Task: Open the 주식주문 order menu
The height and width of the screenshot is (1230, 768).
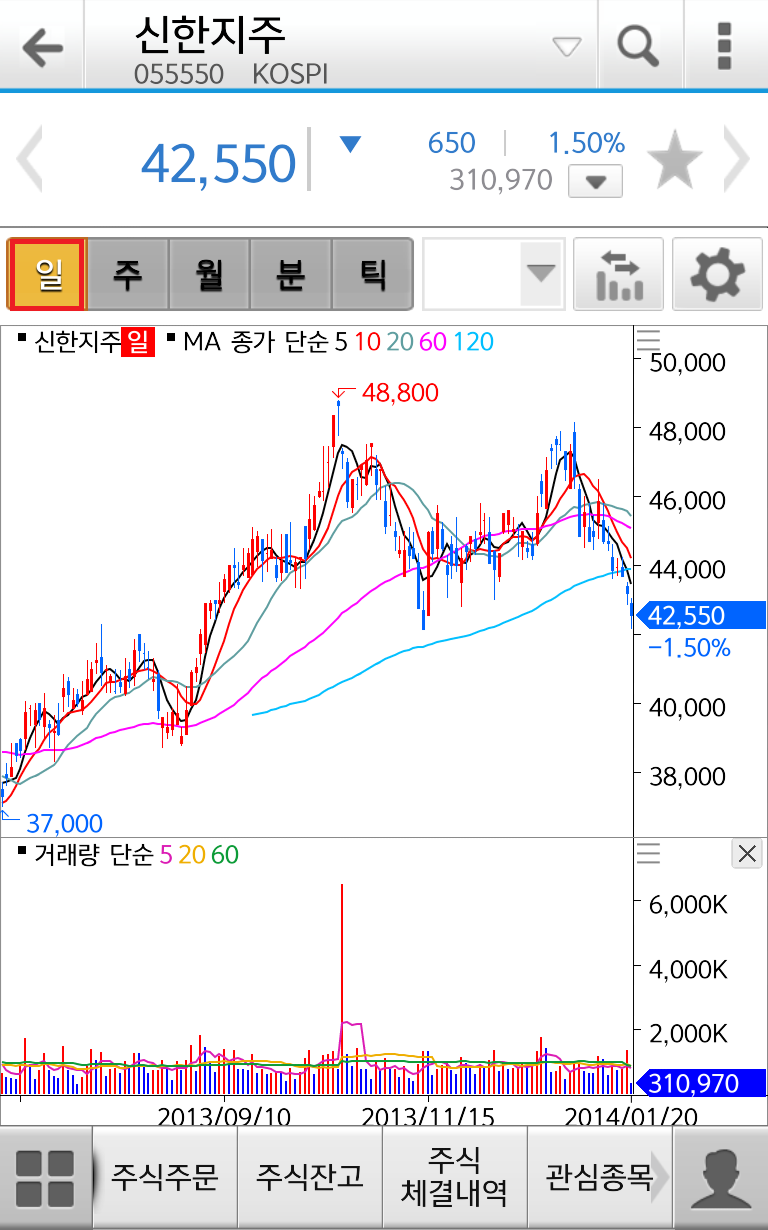Action: [165, 1177]
